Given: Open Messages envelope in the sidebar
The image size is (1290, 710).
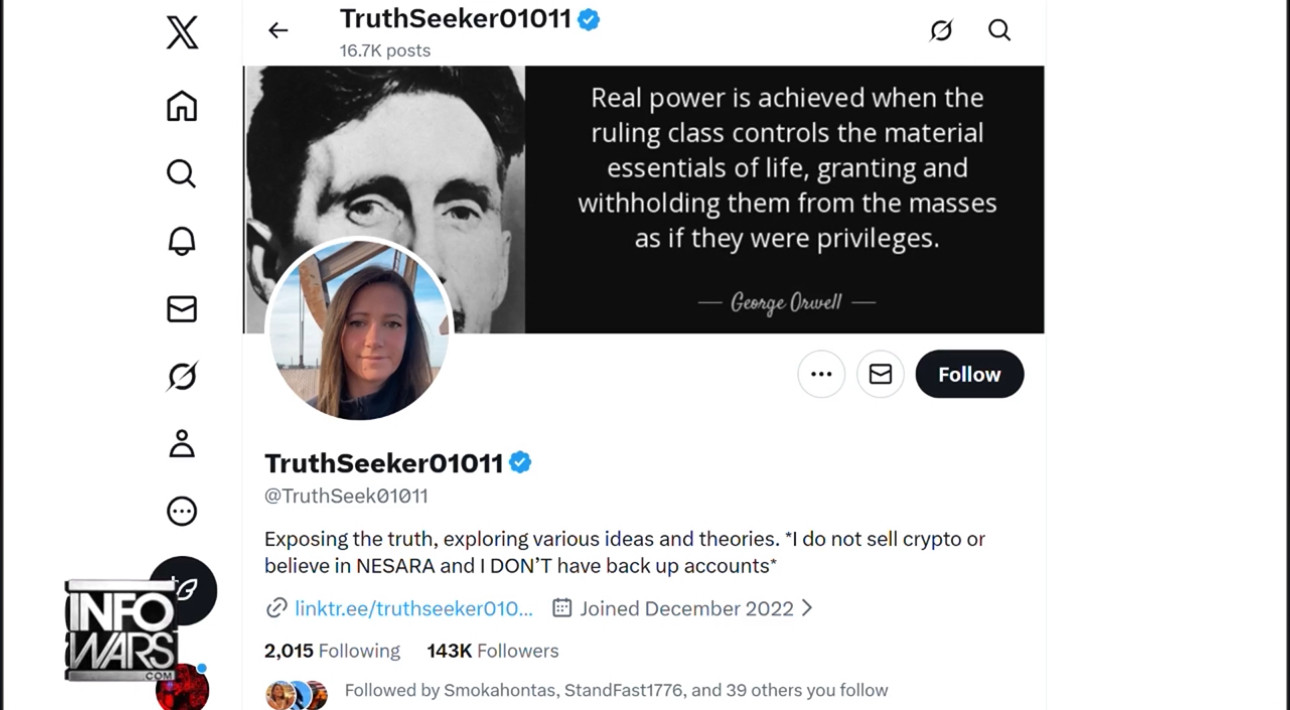Looking at the screenshot, I should coord(182,309).
